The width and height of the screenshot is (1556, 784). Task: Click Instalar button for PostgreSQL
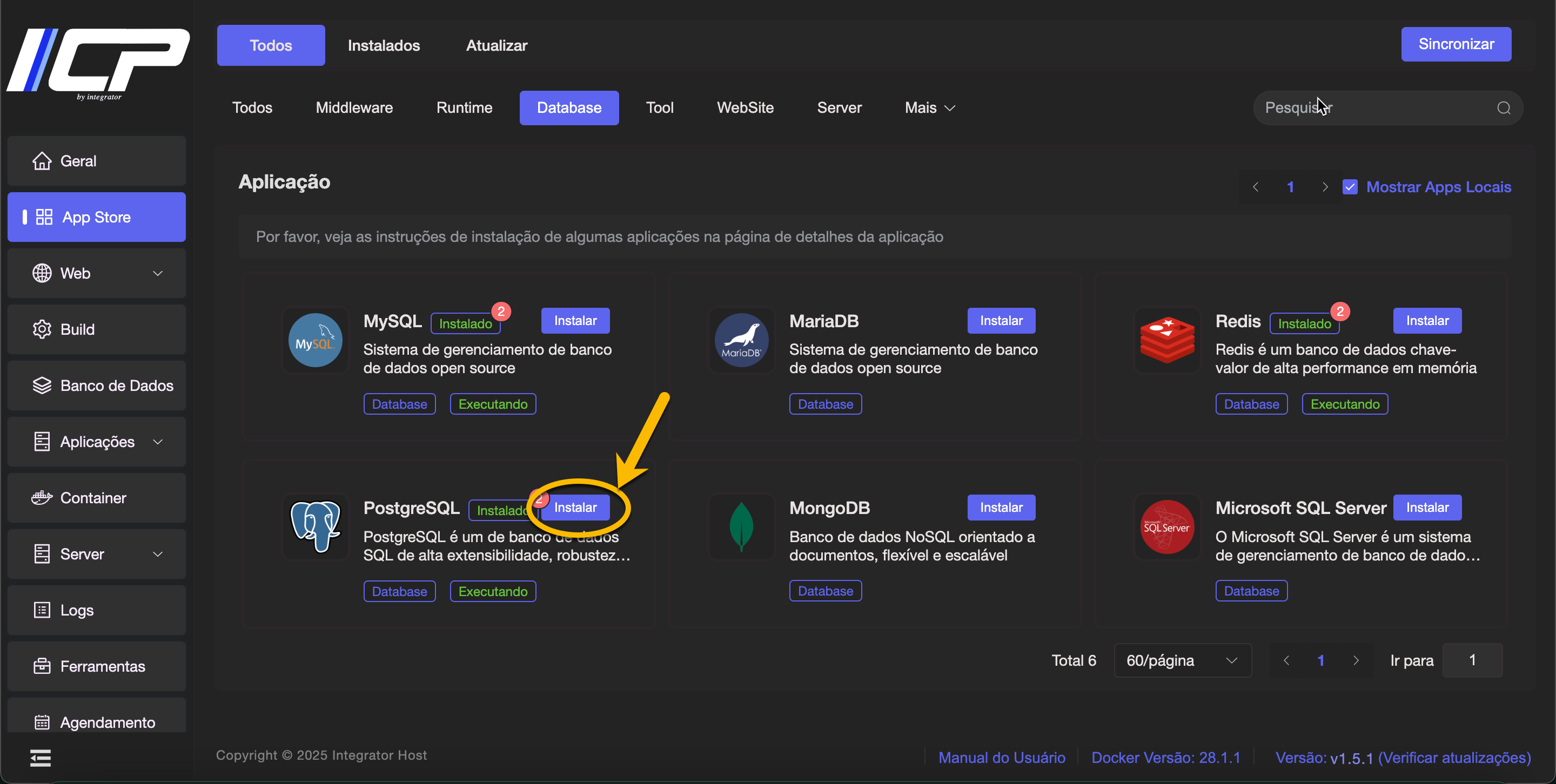575,508
